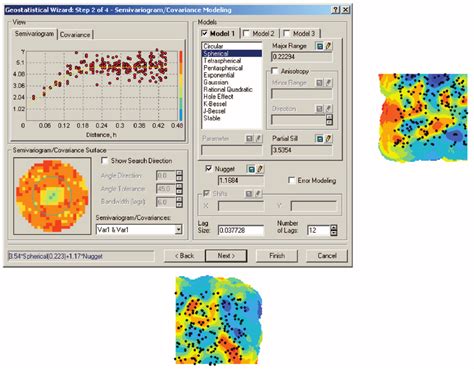This screenshot has width=474, height=369.
Task: Click the Minor Range pencil icon
Action: 328,82
